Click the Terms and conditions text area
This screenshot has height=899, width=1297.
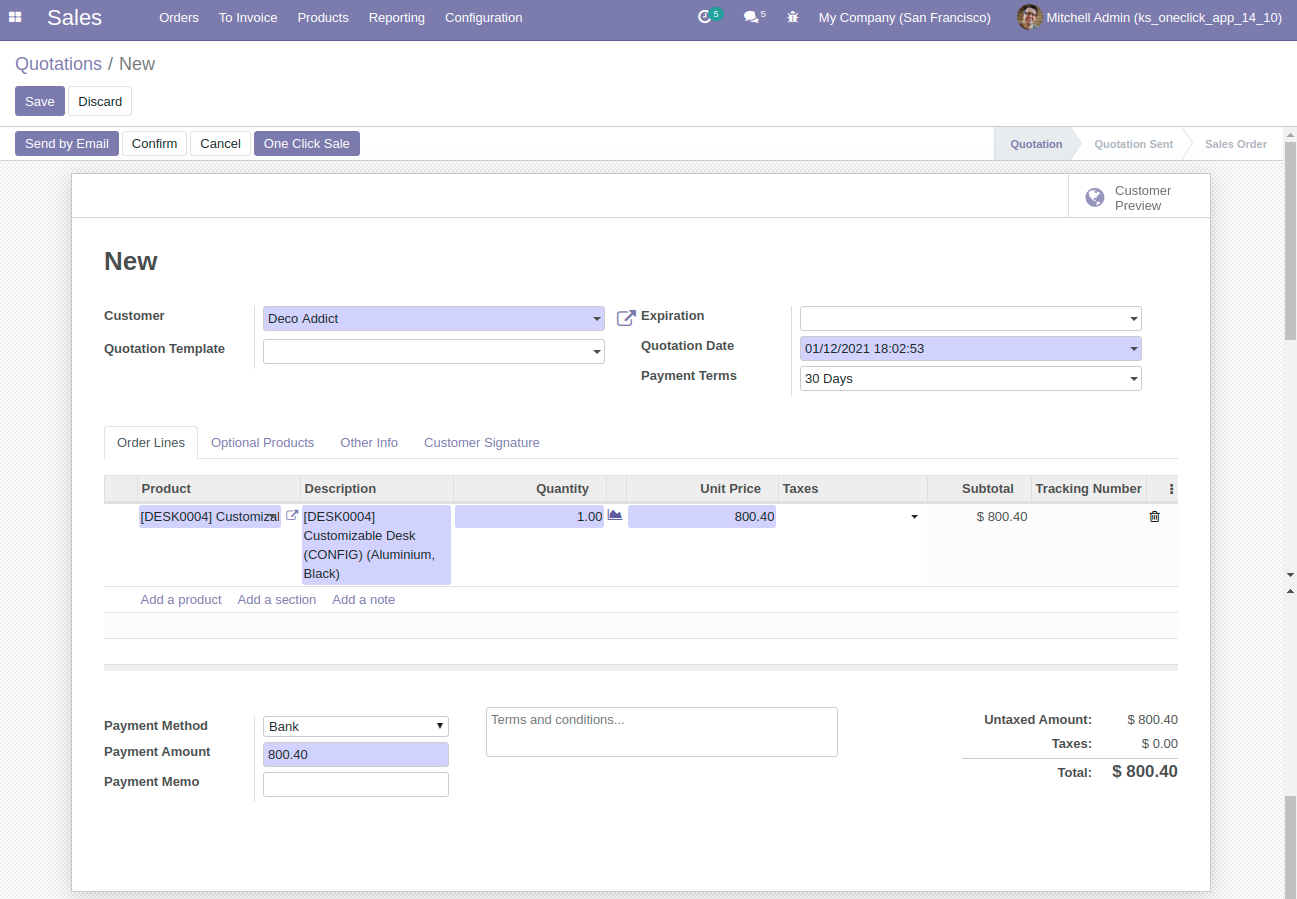661,732
